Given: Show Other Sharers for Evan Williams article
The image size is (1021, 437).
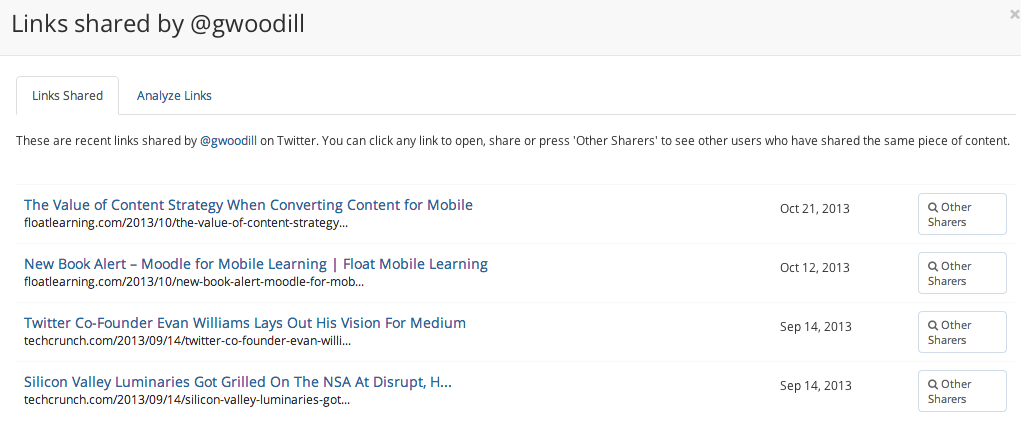Looking at the screenshot, I should tap(962, 332).
